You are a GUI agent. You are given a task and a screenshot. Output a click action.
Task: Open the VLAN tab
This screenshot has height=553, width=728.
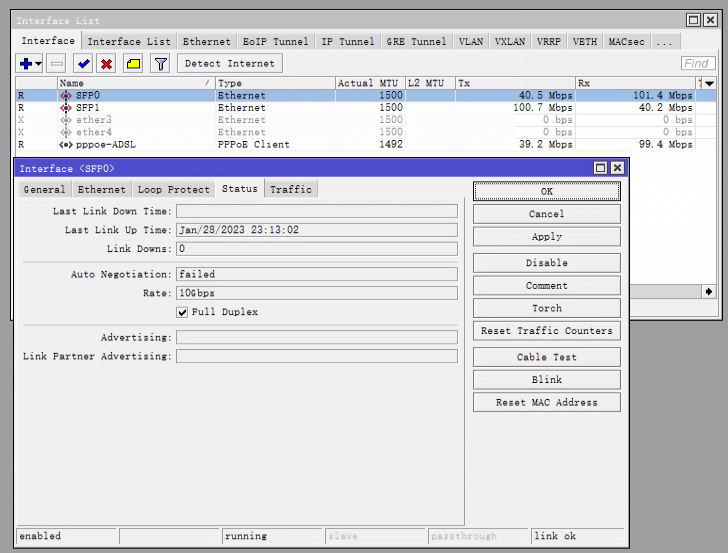coord(471,41)
